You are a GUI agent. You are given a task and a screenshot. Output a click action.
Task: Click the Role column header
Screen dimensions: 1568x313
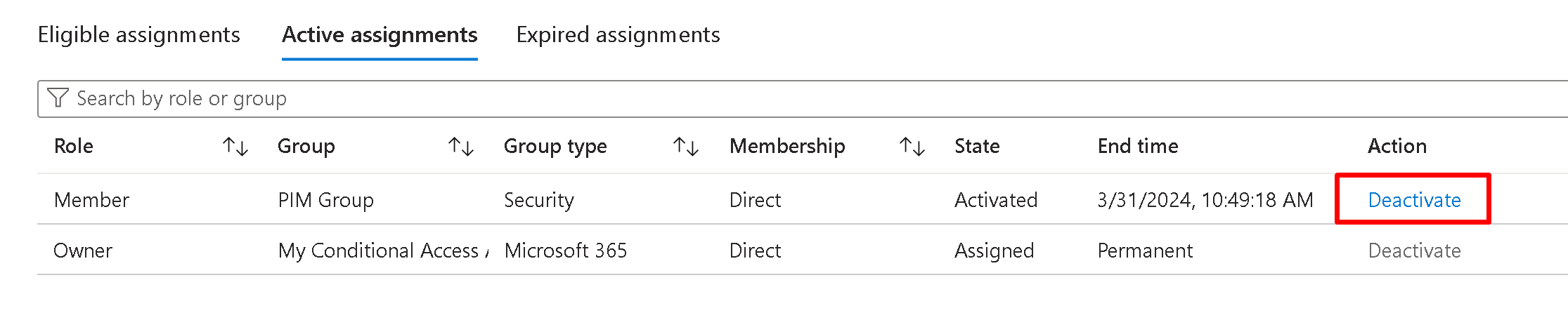click(74, 146)
